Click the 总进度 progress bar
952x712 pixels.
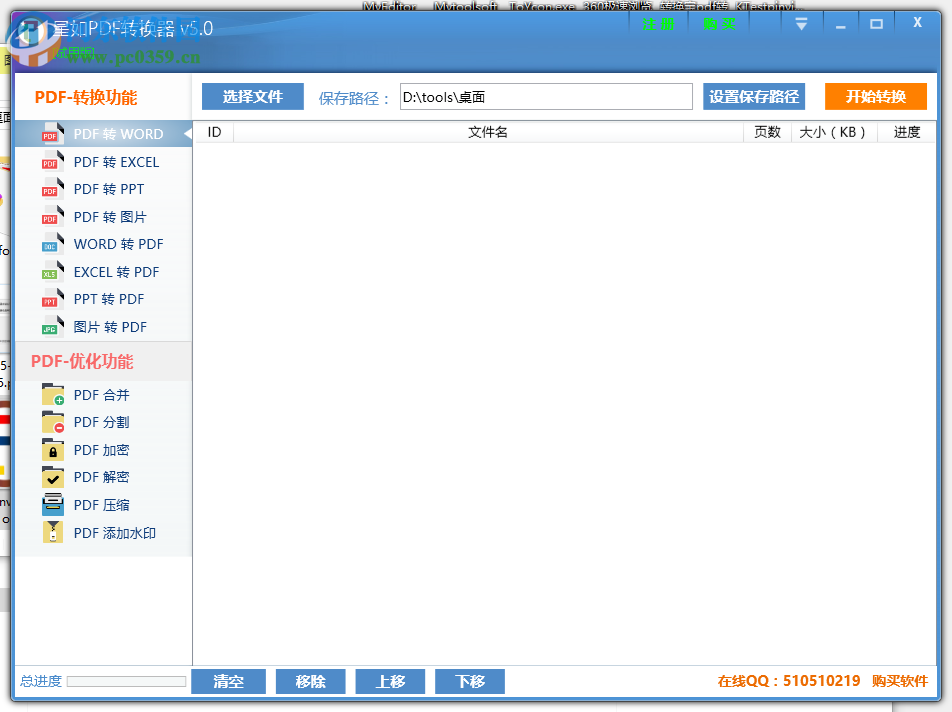[126, 681]
